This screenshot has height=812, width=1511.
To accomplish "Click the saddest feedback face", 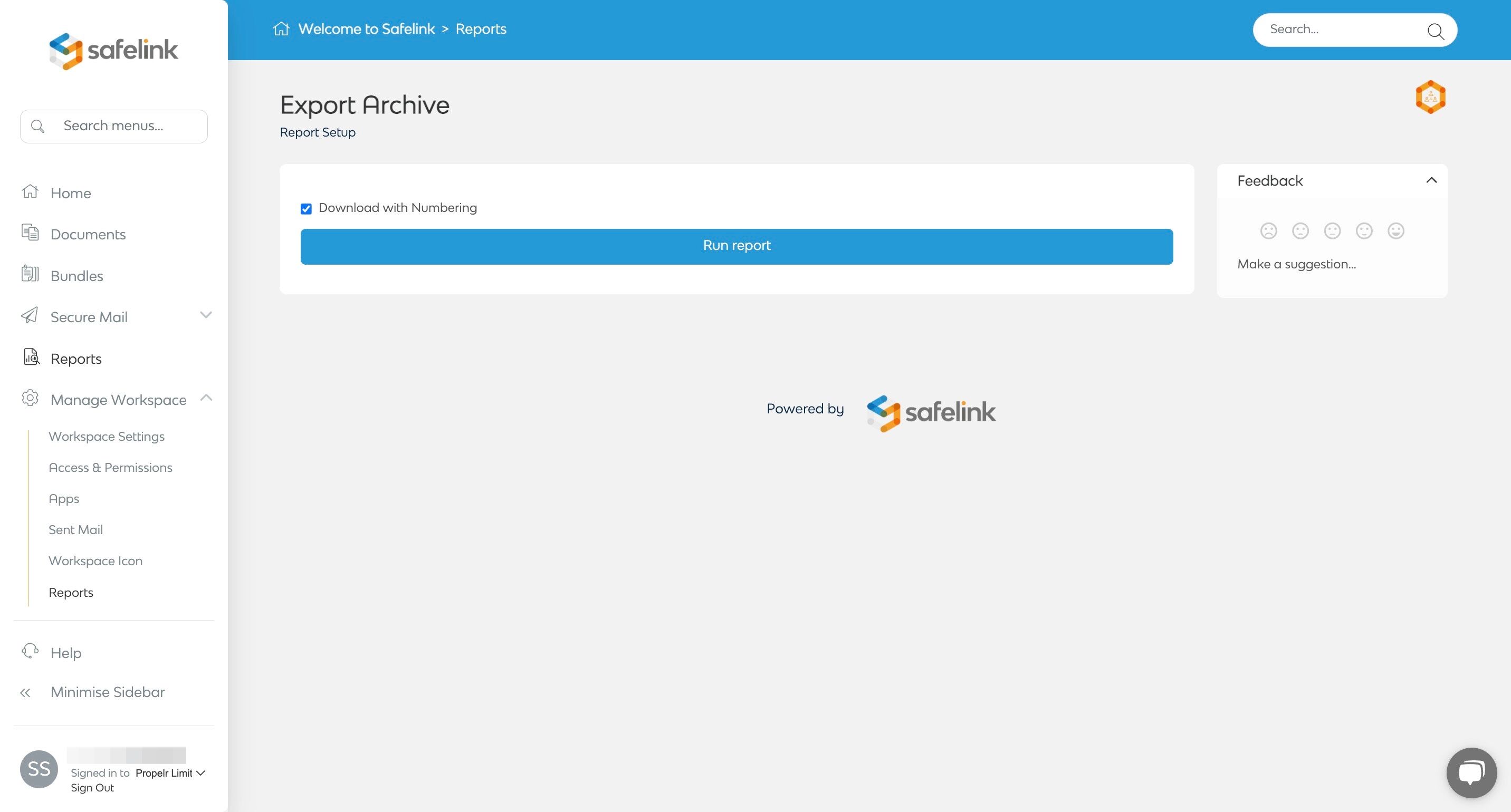I will [x=1268, y=231].
